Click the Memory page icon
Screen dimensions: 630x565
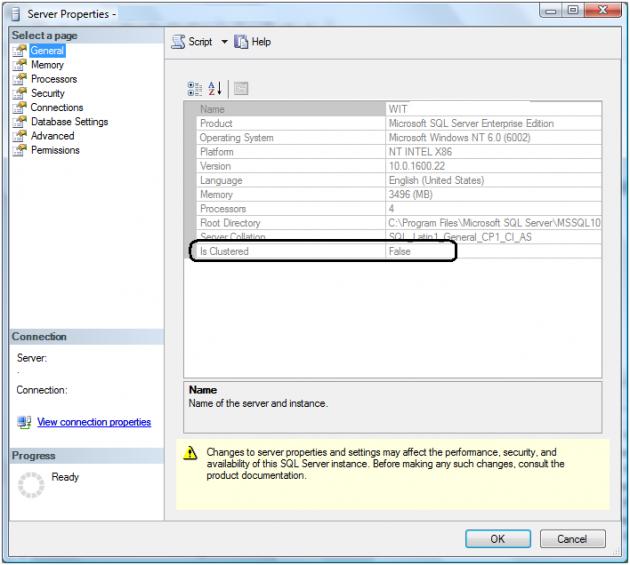pyautogui.click(x=19, y=65)
